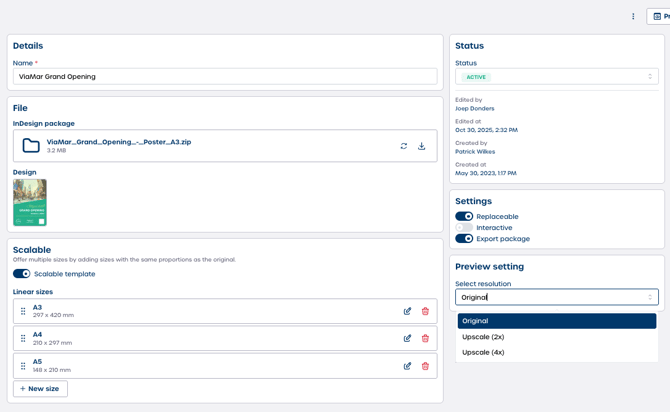Disable the Replaceable setting
The height and width of the screenshot is (412, 670).
(x=464, y=216)
